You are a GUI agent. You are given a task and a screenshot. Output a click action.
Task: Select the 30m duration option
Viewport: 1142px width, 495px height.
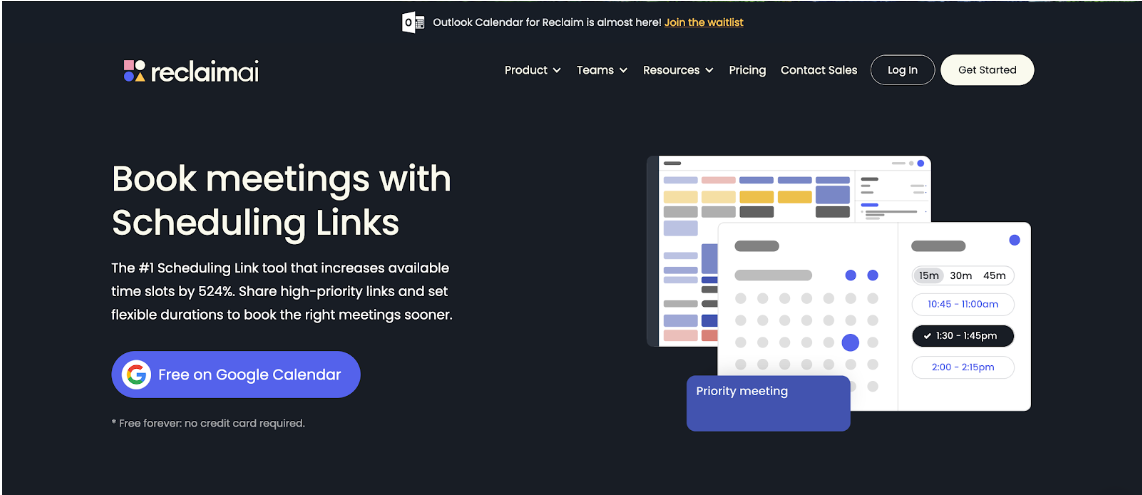[961, 276]
